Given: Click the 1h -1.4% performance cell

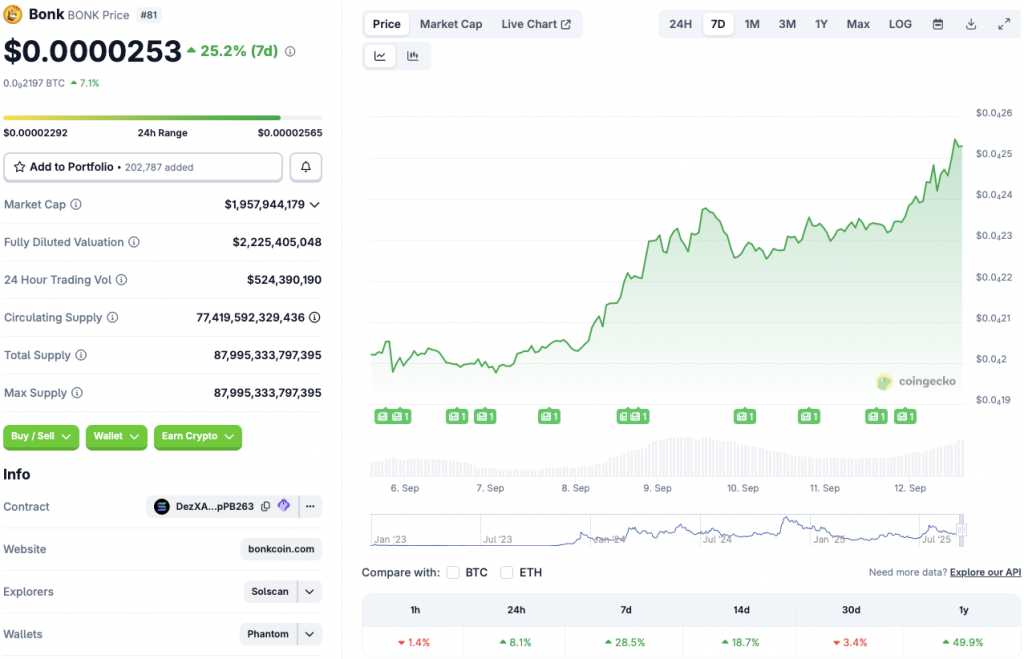Looking at the screenshot, I should (x=414, y=643).
